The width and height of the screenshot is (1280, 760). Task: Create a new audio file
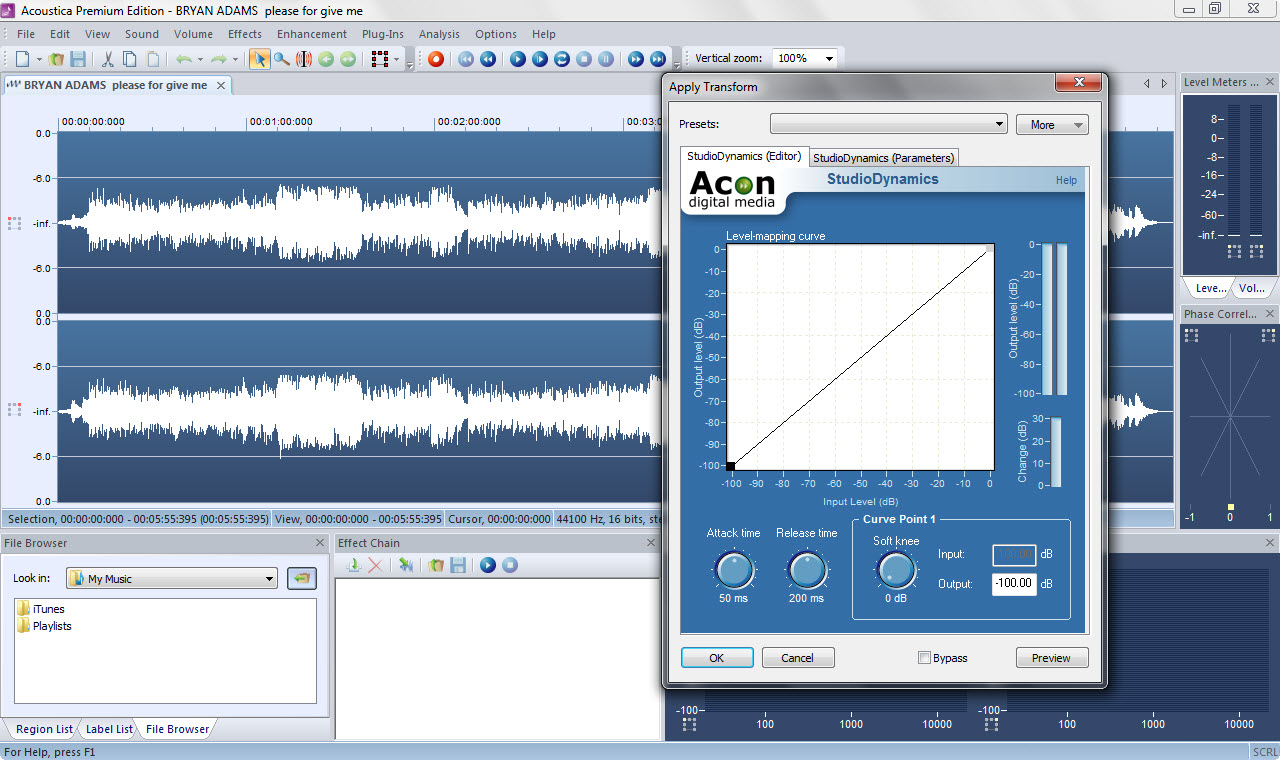point(23,59)
